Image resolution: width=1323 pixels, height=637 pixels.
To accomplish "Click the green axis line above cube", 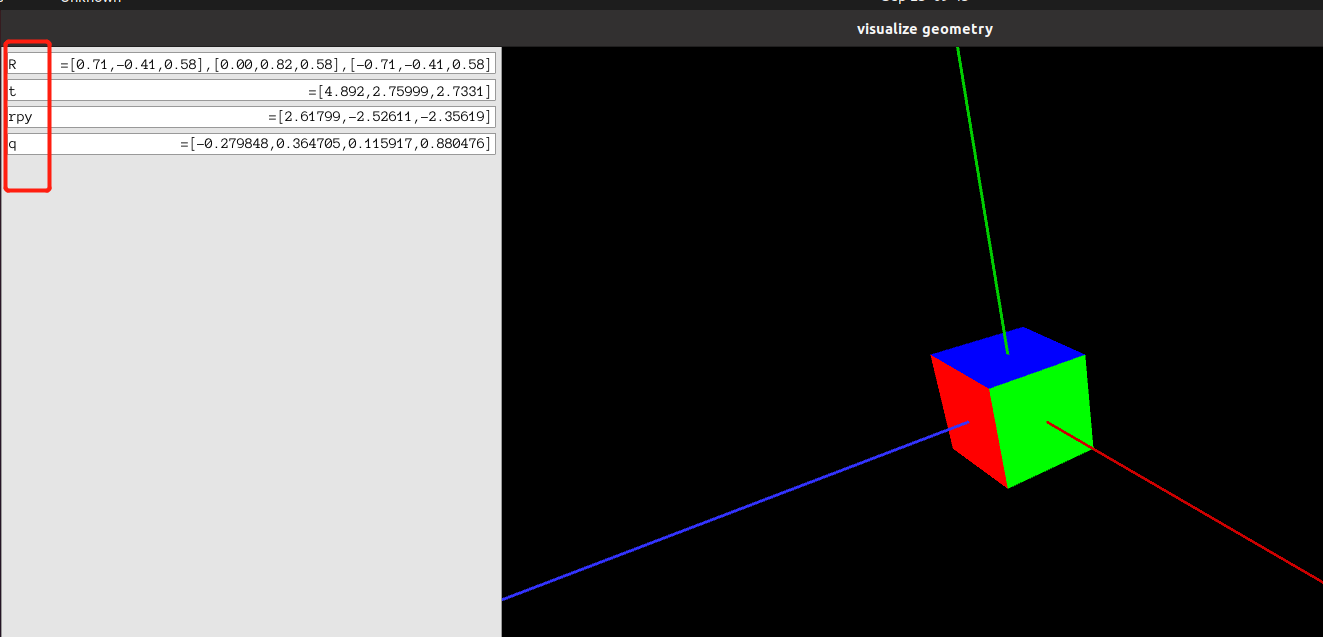I will (x=982, y=200).
